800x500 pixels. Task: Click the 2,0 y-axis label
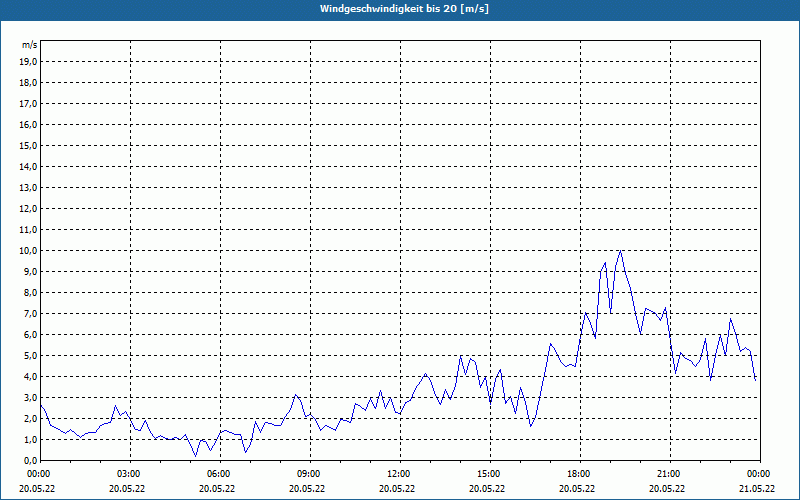(x=30, y=419)
